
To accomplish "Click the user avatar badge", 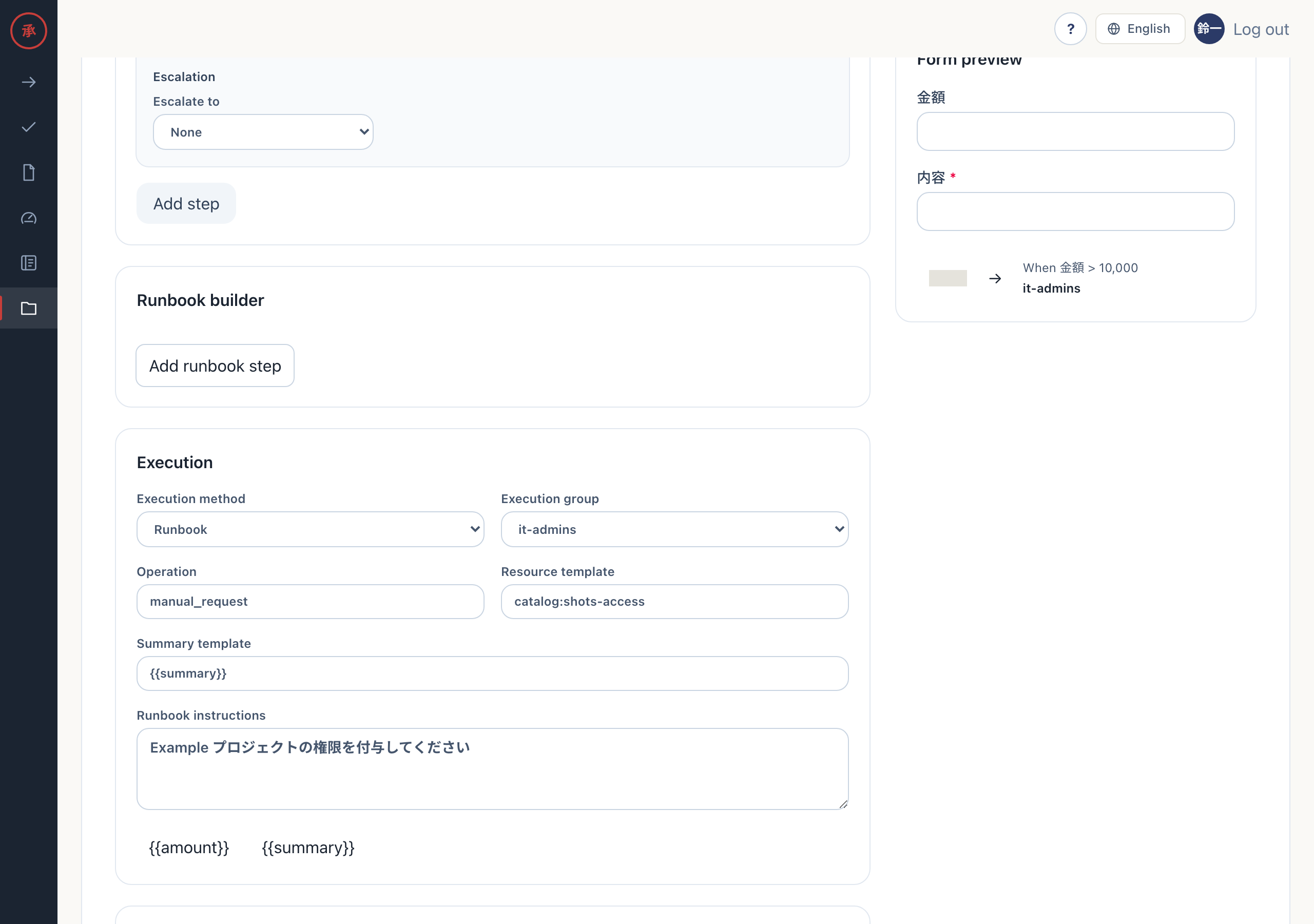I will tap(1209, 29).
